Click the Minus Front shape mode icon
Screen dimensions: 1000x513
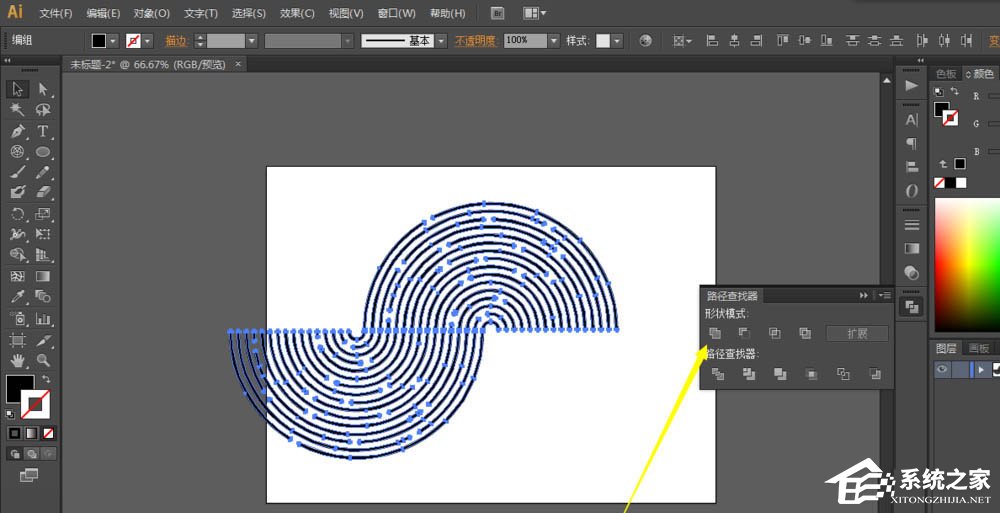pyautogui.click(x=742, y=334)
